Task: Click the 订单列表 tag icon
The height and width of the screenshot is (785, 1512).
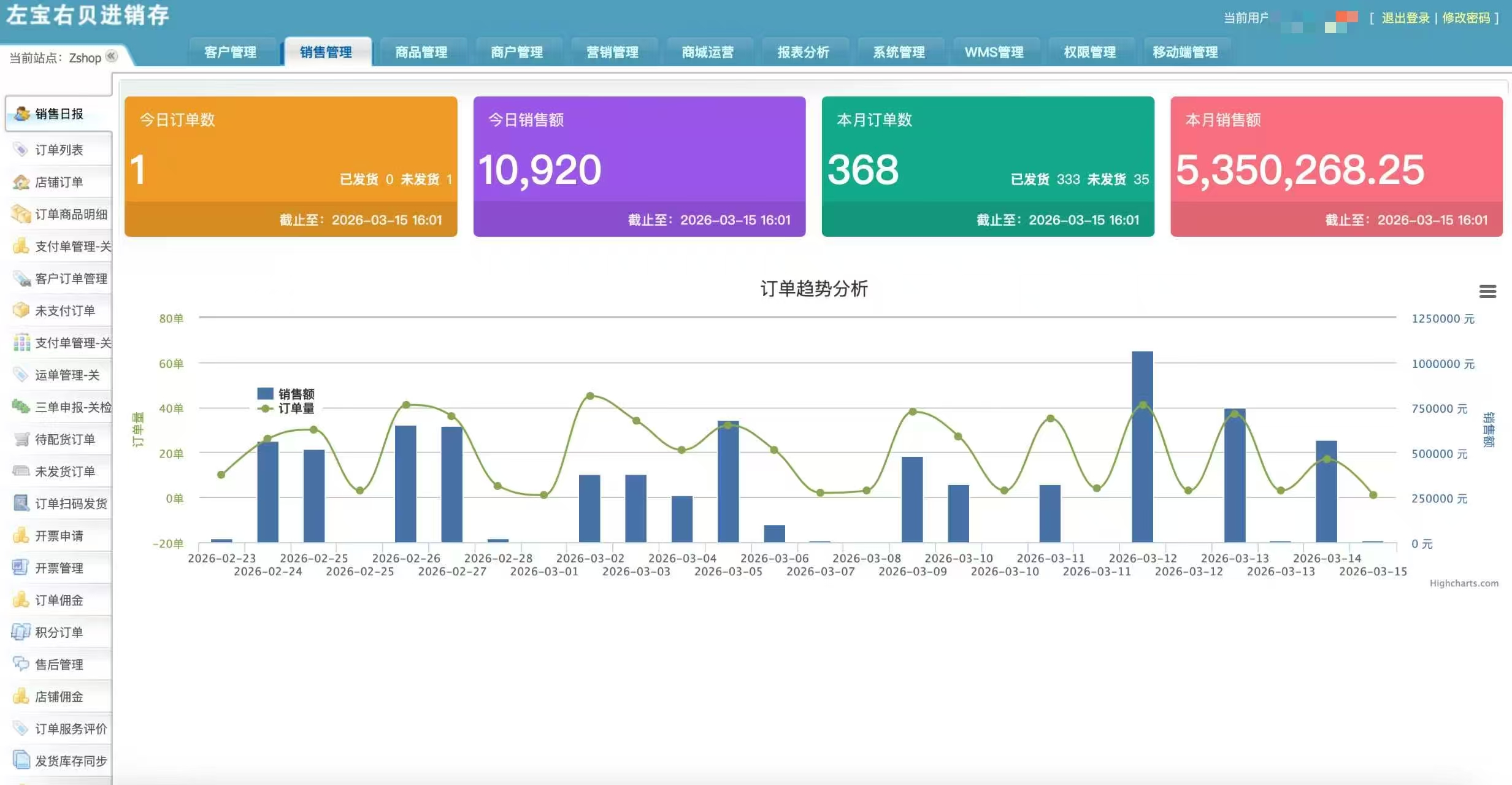Action: pos(21,150)
